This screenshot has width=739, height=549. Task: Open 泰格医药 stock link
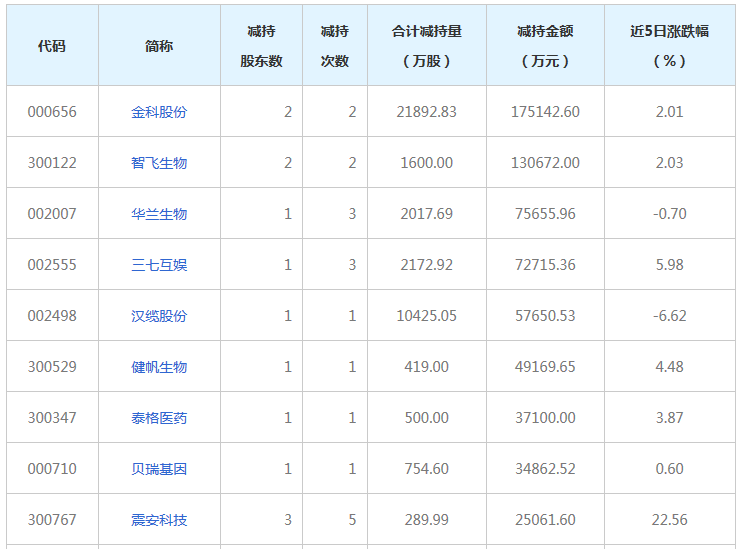[159, 418]
